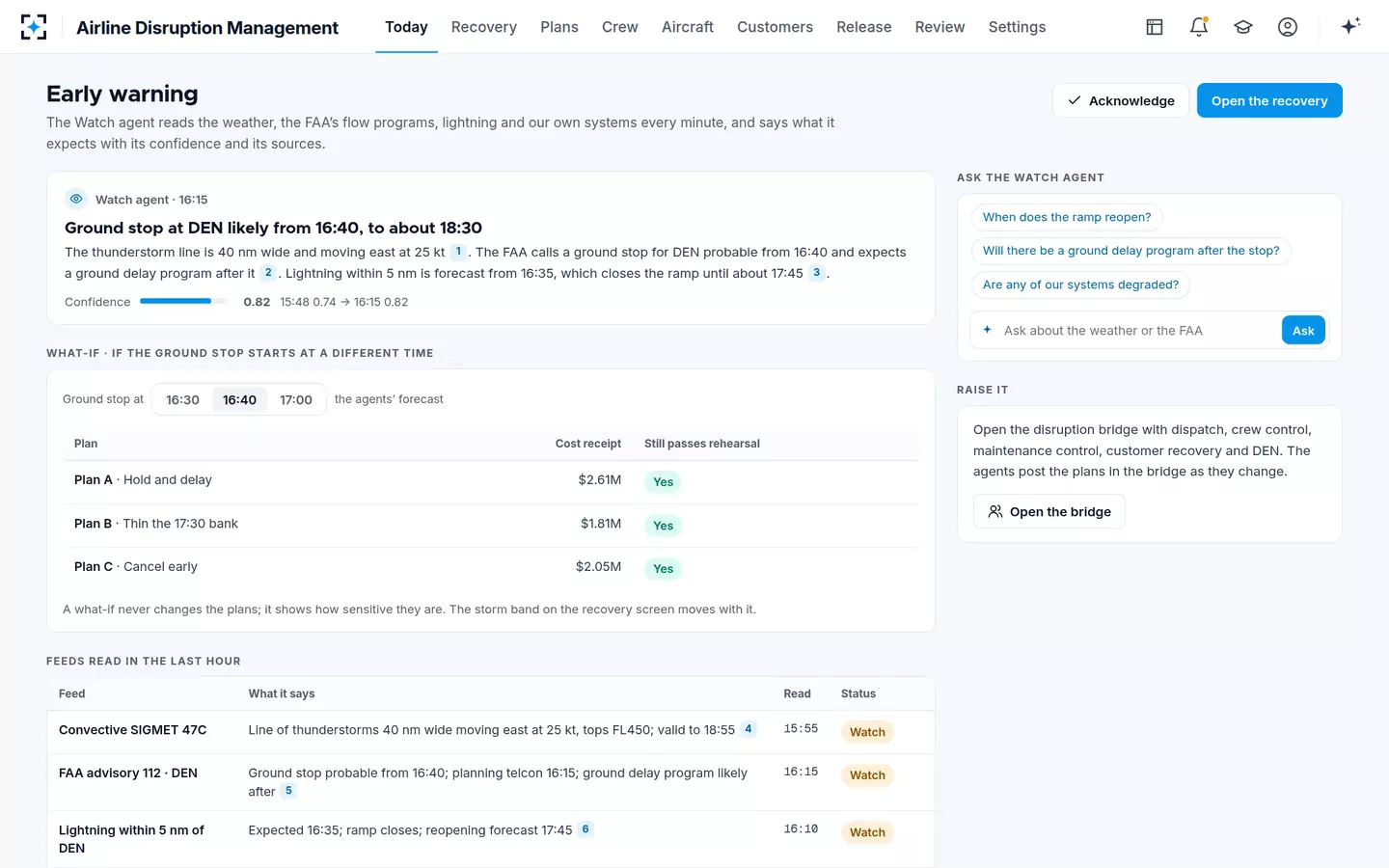This screenshot has width=1389, height=868.
Task: Open the user account icon
Action: coord(1288,27)
